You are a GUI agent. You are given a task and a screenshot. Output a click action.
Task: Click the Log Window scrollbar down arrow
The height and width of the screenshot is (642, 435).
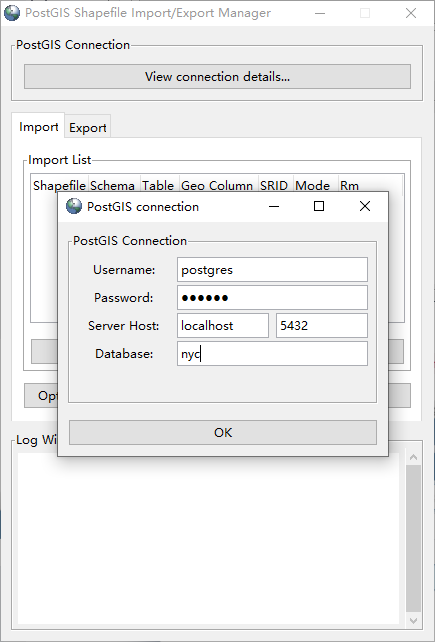pos(413,620)
